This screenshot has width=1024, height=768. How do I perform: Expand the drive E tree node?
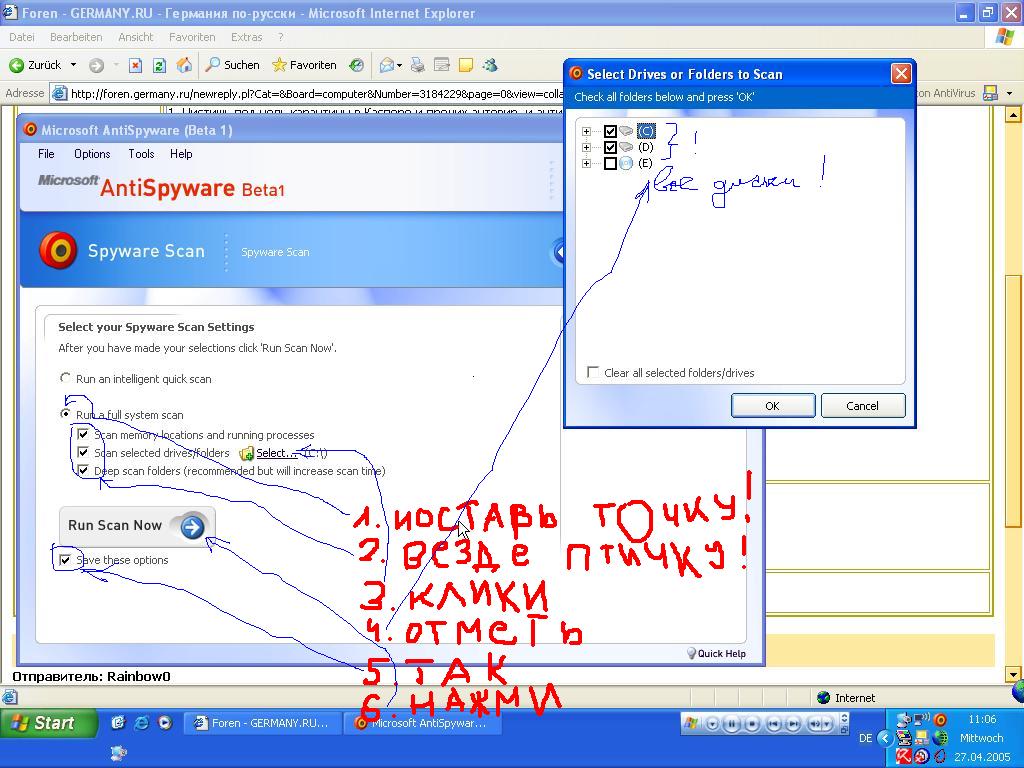click(586, 163)
